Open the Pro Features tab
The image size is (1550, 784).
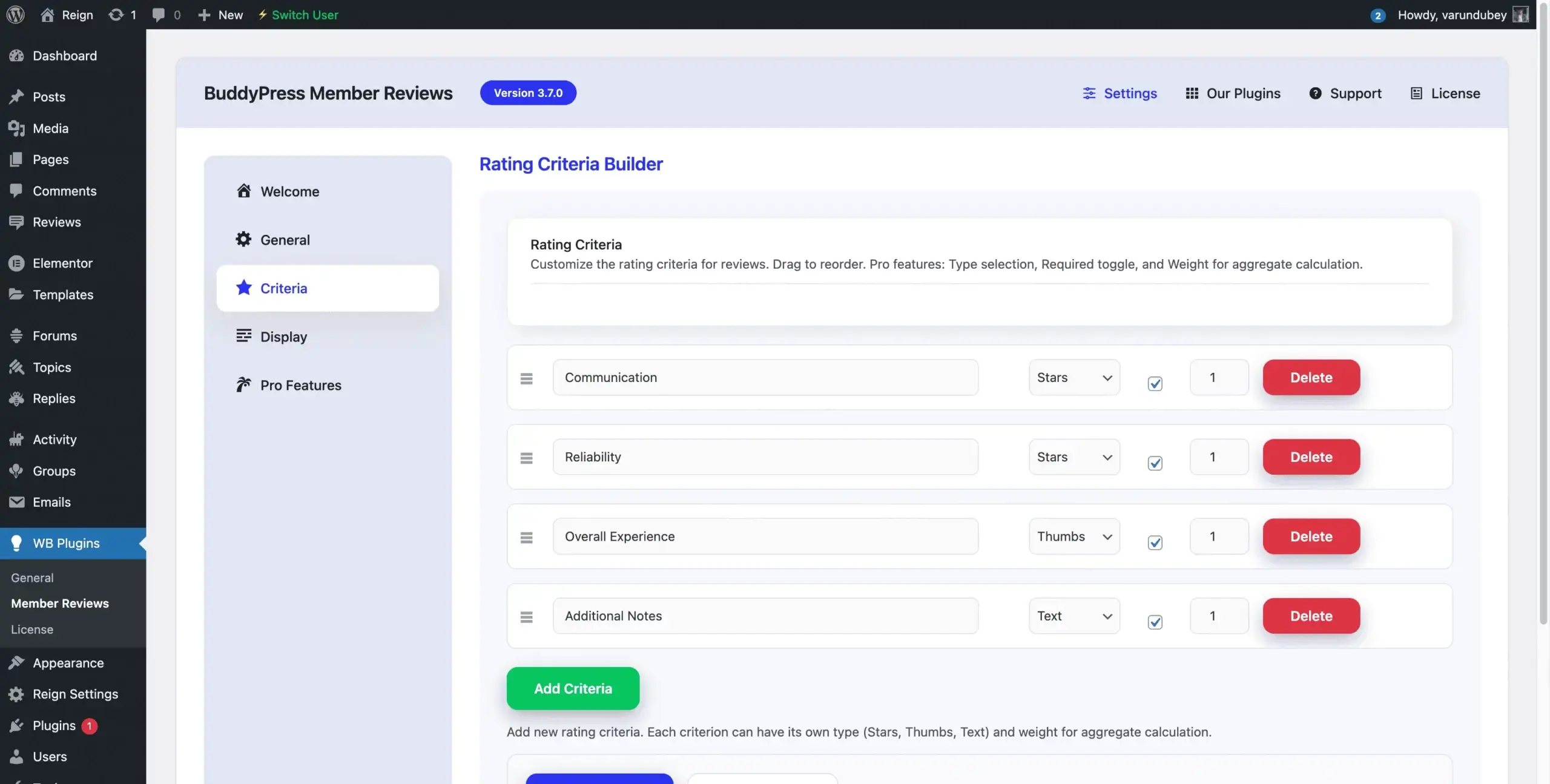coord(328,385)
